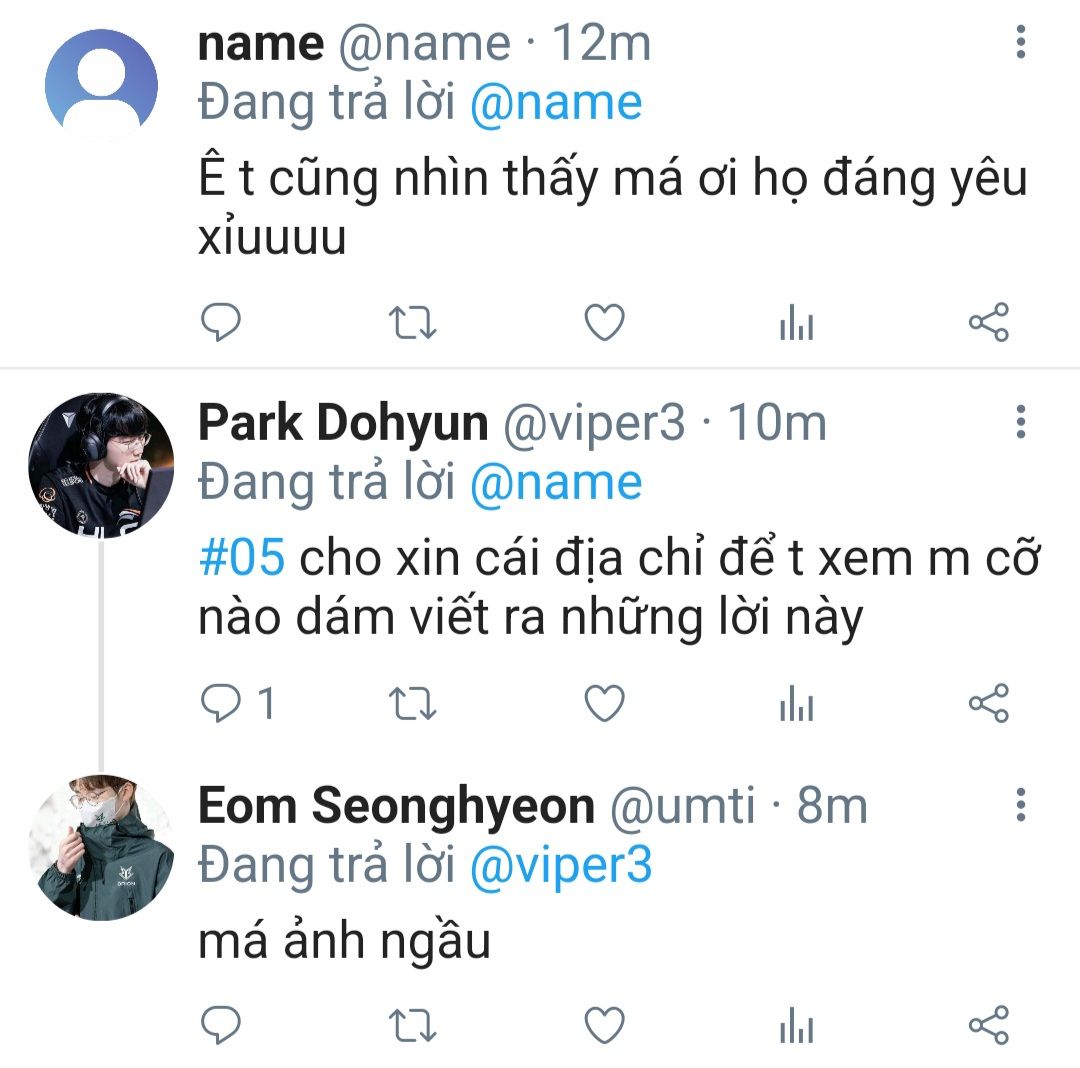This screenshot has height=1068, width=1080.
Task: Open Eom Seonghyeon's profile avatar
Action: click(x=101, y=846)
